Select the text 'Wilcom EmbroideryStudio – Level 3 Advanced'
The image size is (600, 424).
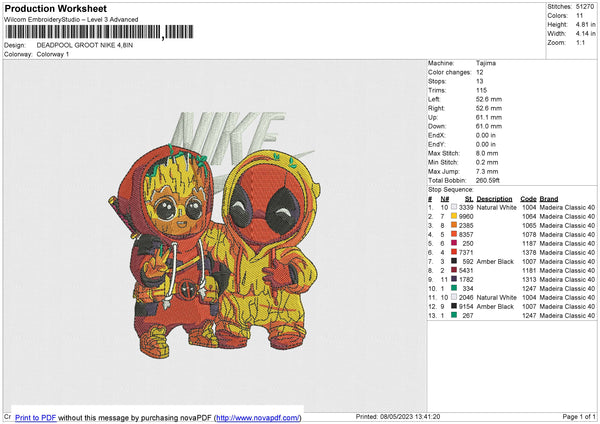[x=71, y=20]
